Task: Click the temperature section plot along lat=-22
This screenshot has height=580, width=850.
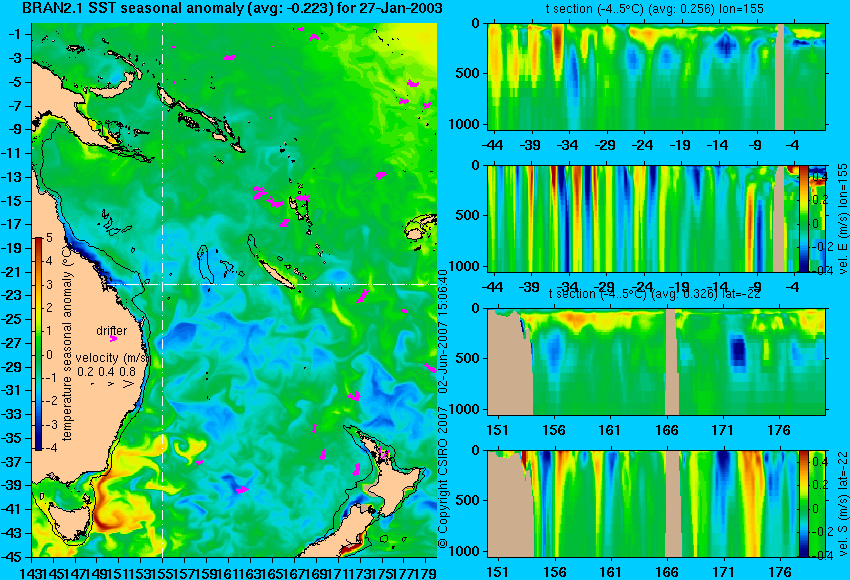Action: 656,362
